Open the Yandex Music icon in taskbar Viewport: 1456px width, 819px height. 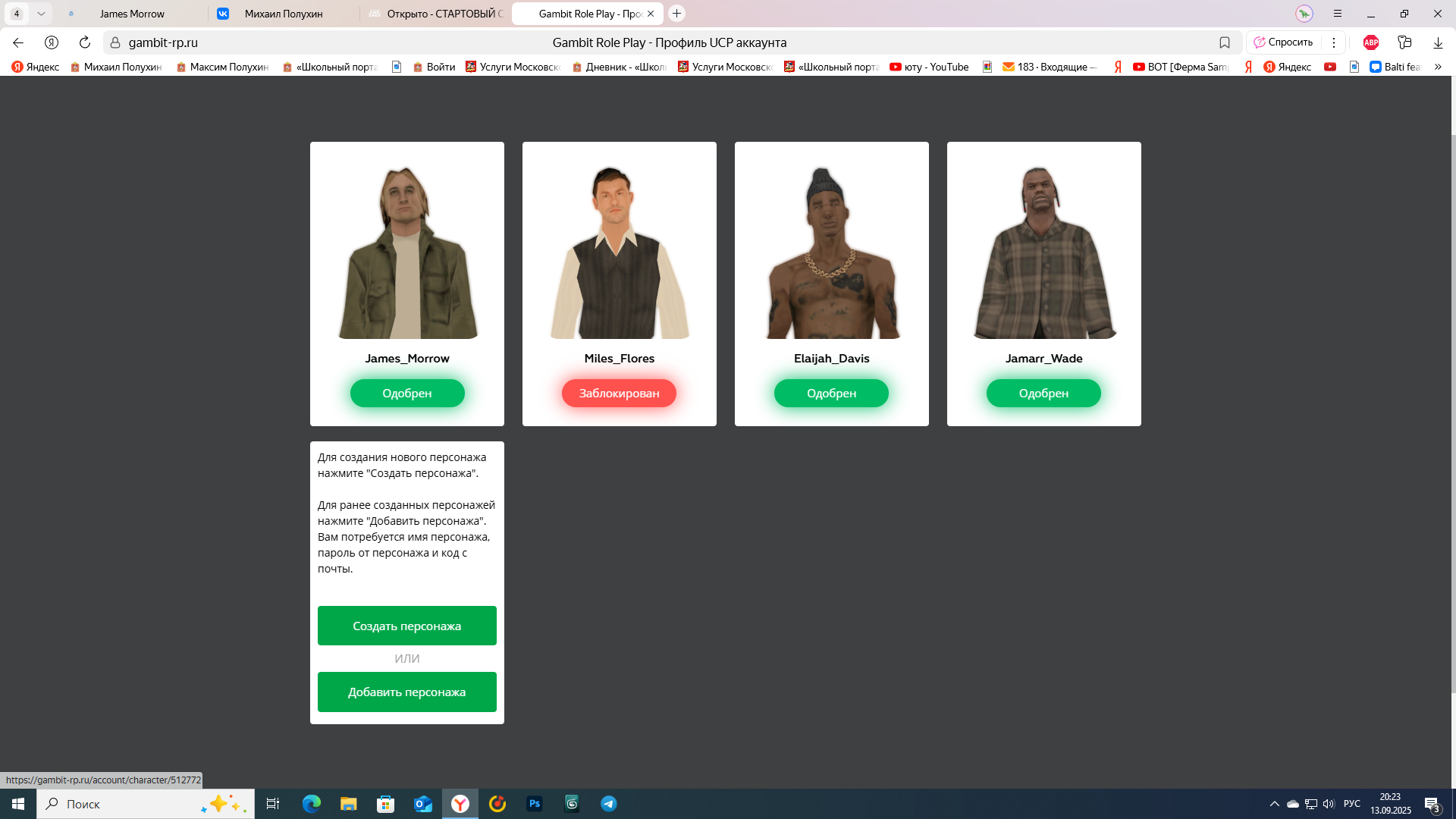click(497, 804)
